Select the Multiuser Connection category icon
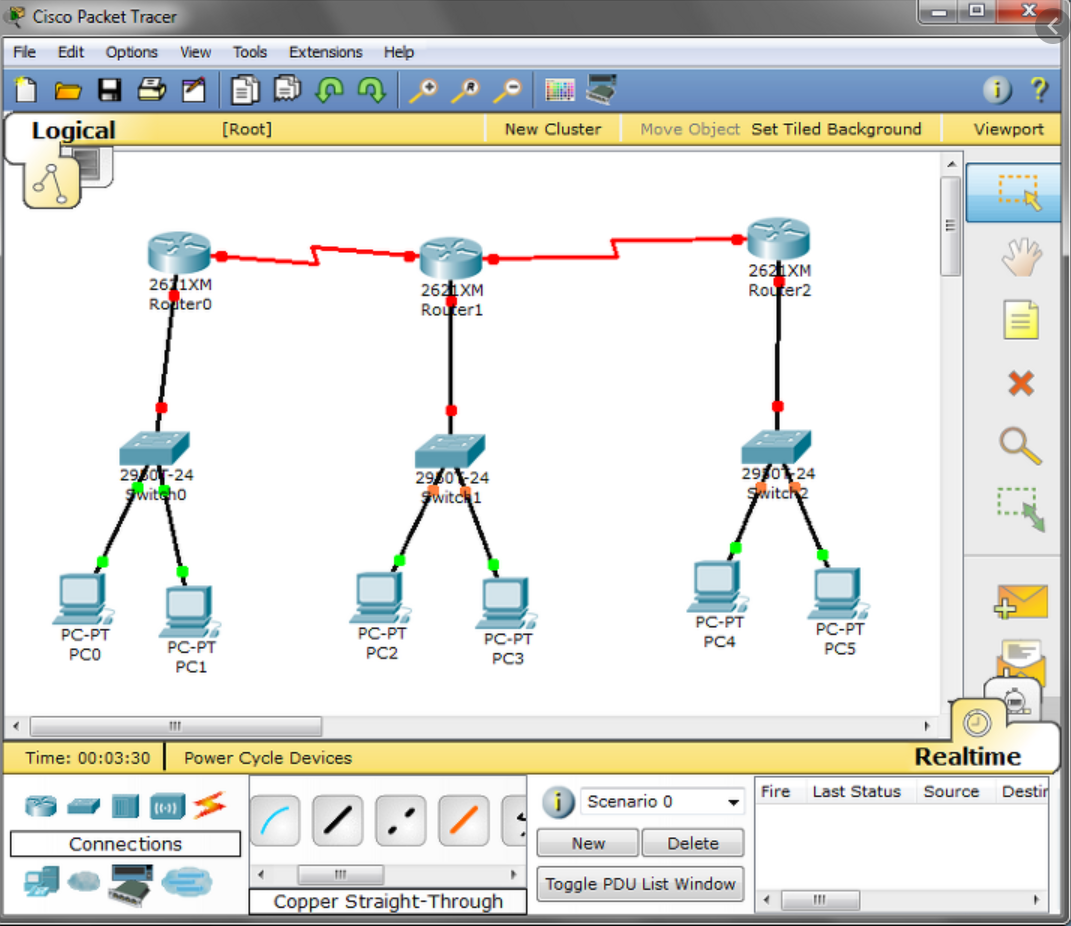The width and height of the screenshot is (1071, 926). point(186,882)
